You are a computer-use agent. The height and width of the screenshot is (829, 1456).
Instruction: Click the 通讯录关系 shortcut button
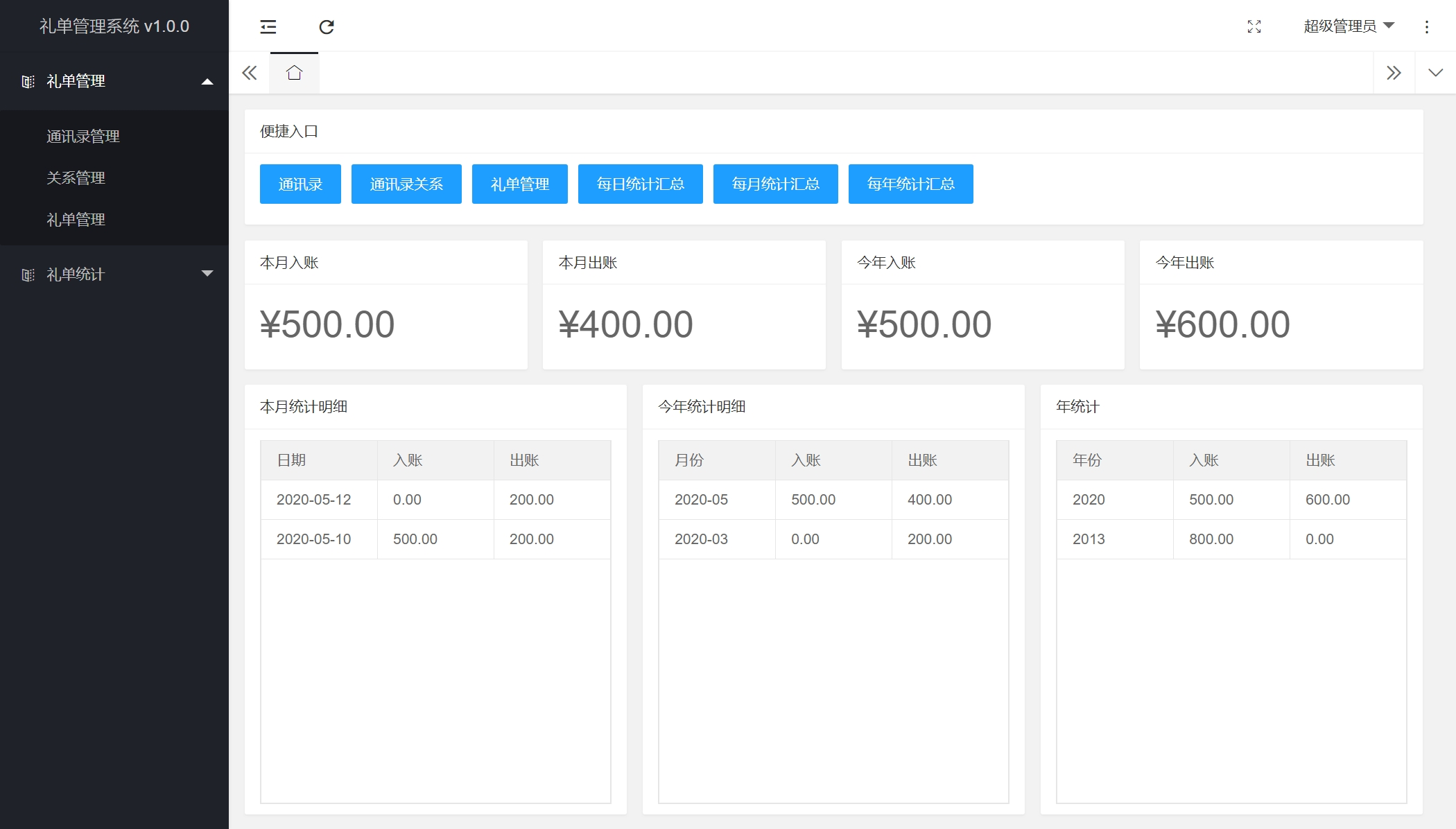(406, 184)
